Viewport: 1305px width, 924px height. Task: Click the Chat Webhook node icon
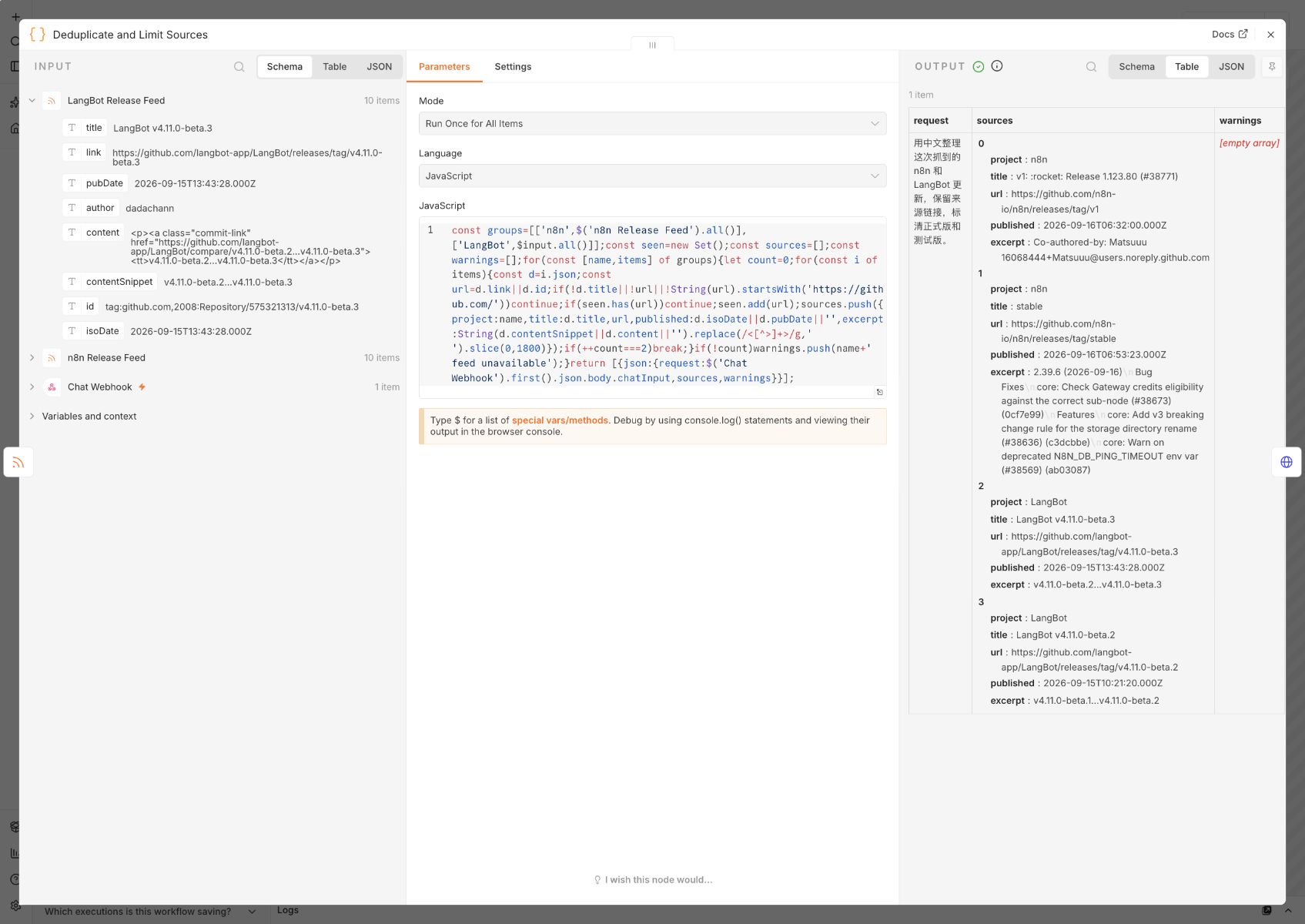pos(52,387)
